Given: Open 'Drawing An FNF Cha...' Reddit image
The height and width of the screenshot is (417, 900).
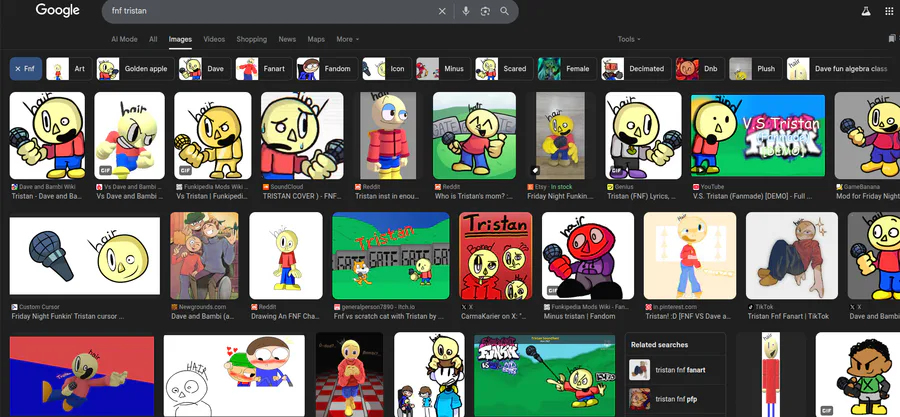Looking at the screenshot, I should pos(286,256).
